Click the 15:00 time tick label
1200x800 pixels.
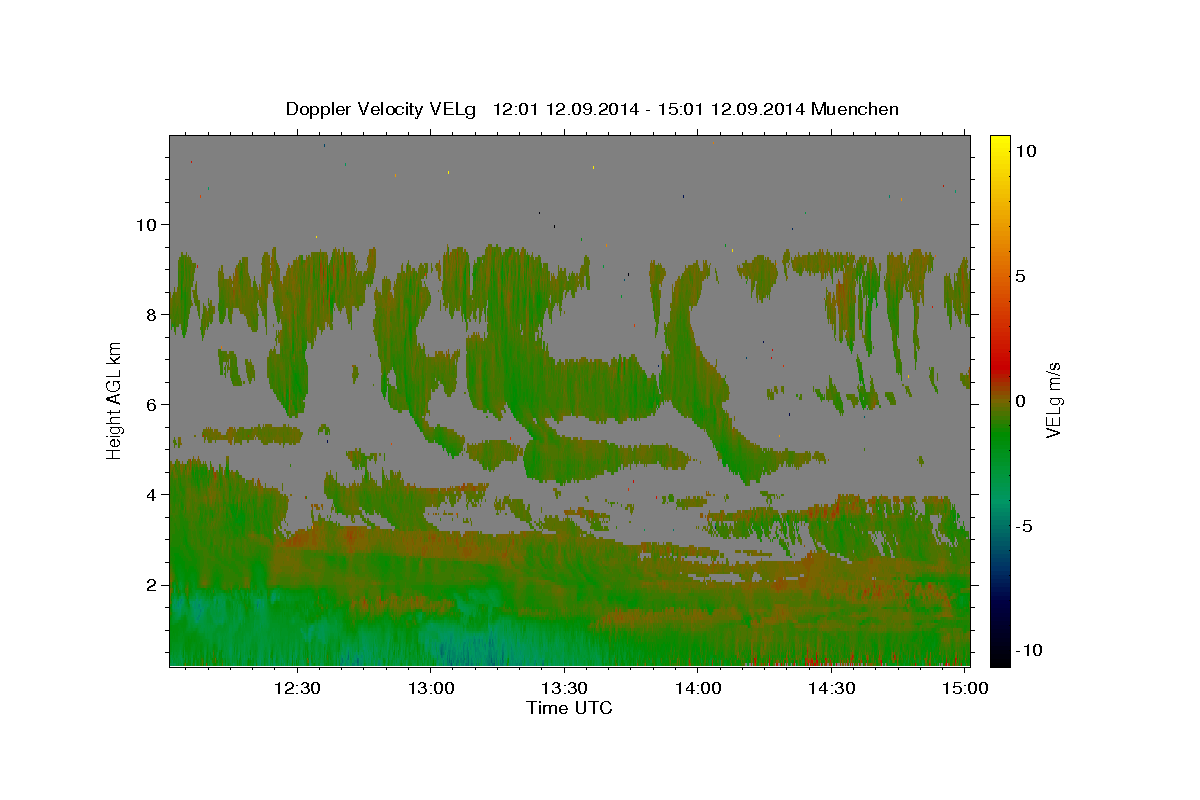[964, 688]
